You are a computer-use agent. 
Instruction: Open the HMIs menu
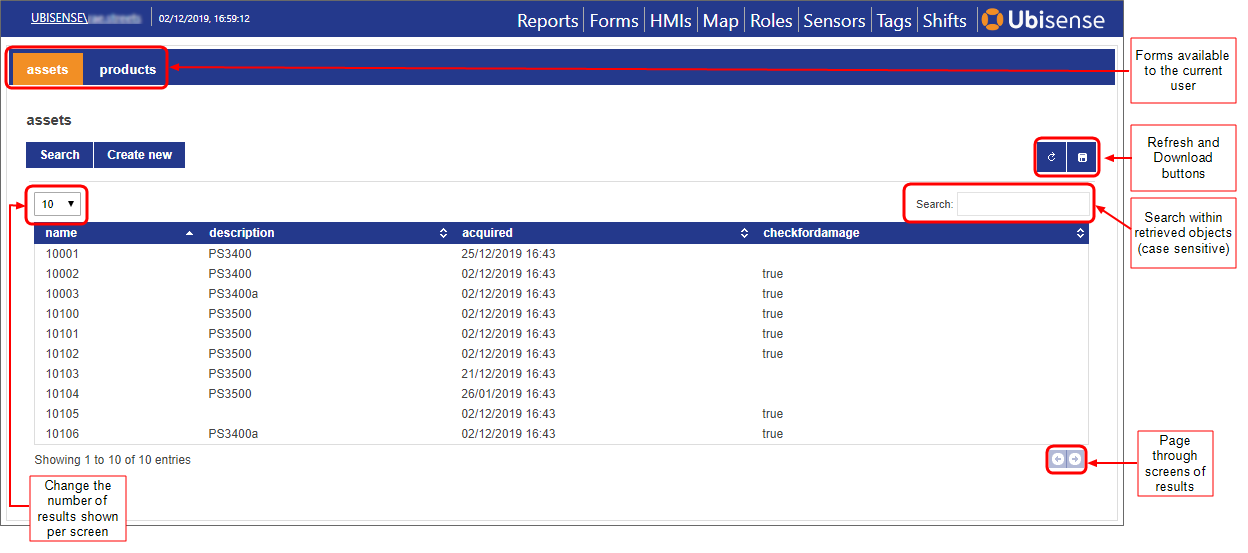click(x=670, y=20)
